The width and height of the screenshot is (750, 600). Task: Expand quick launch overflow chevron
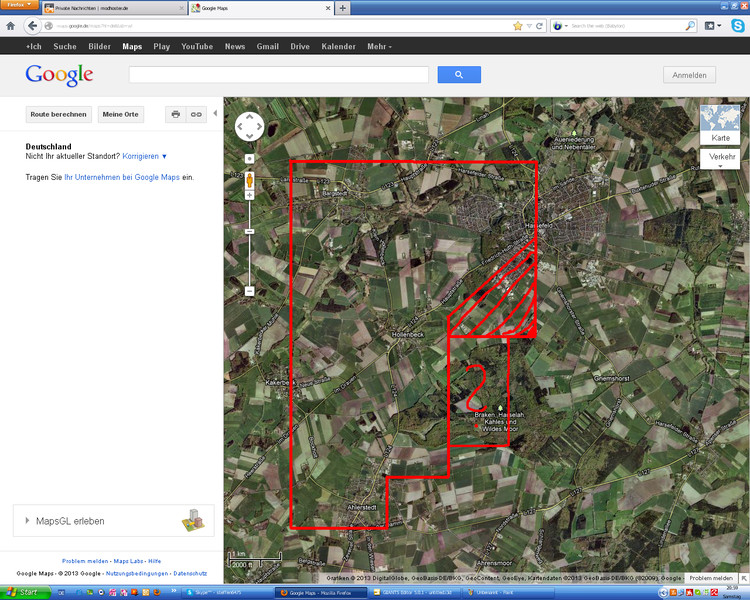pos(173,591)
